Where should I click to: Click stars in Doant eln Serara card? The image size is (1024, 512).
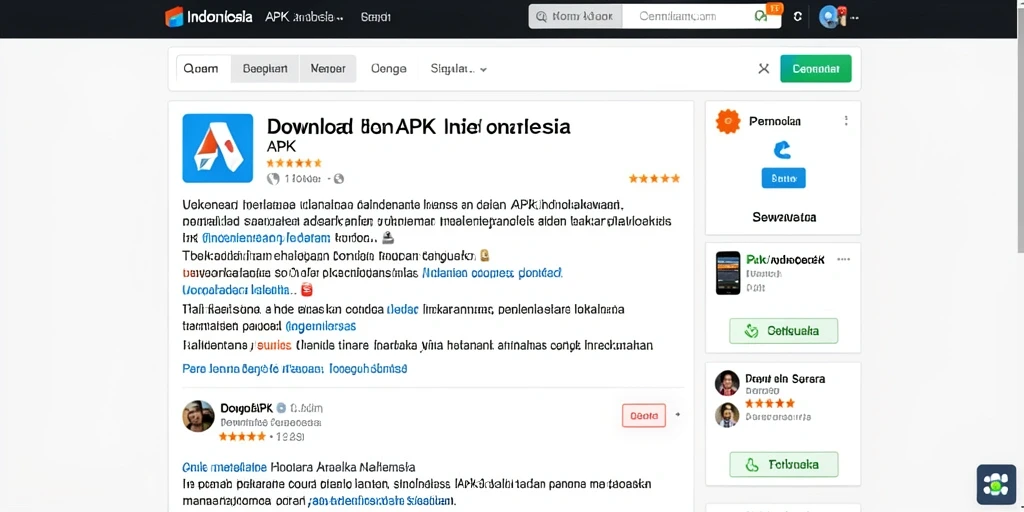point(770,404)
